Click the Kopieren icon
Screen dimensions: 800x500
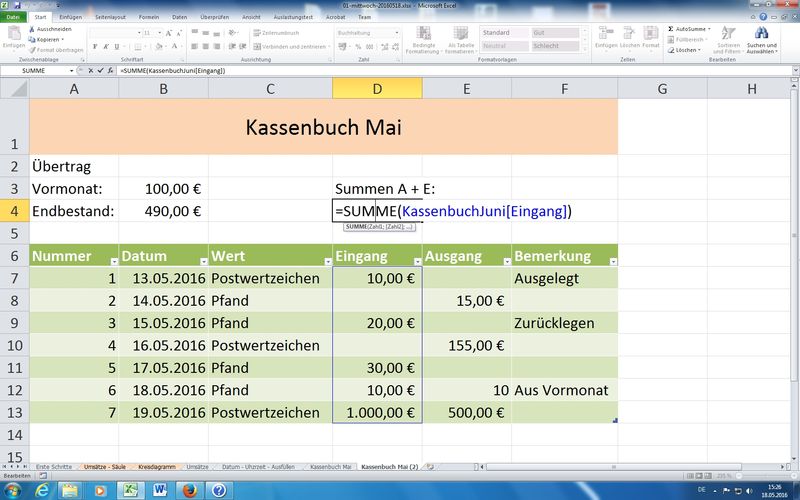(32, 39)
